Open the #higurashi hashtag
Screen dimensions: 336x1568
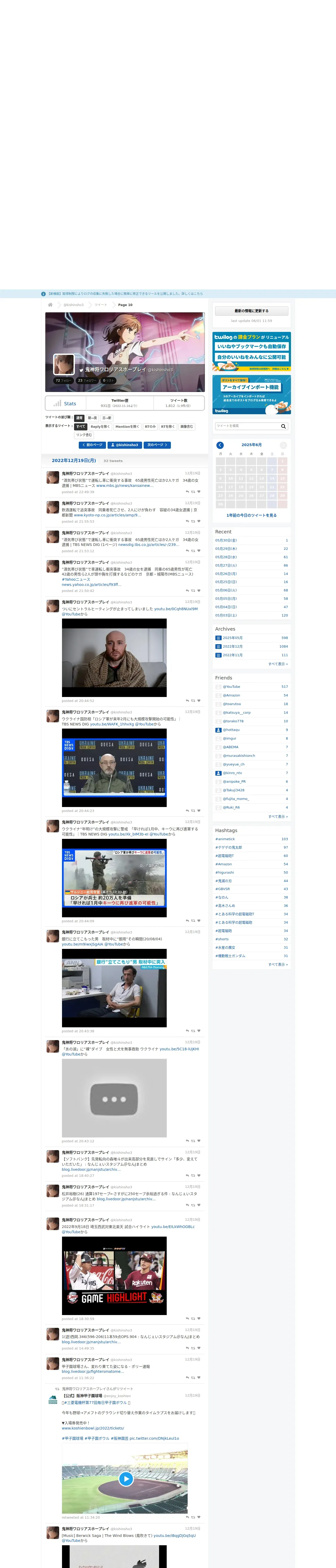(x=225, y=873)
